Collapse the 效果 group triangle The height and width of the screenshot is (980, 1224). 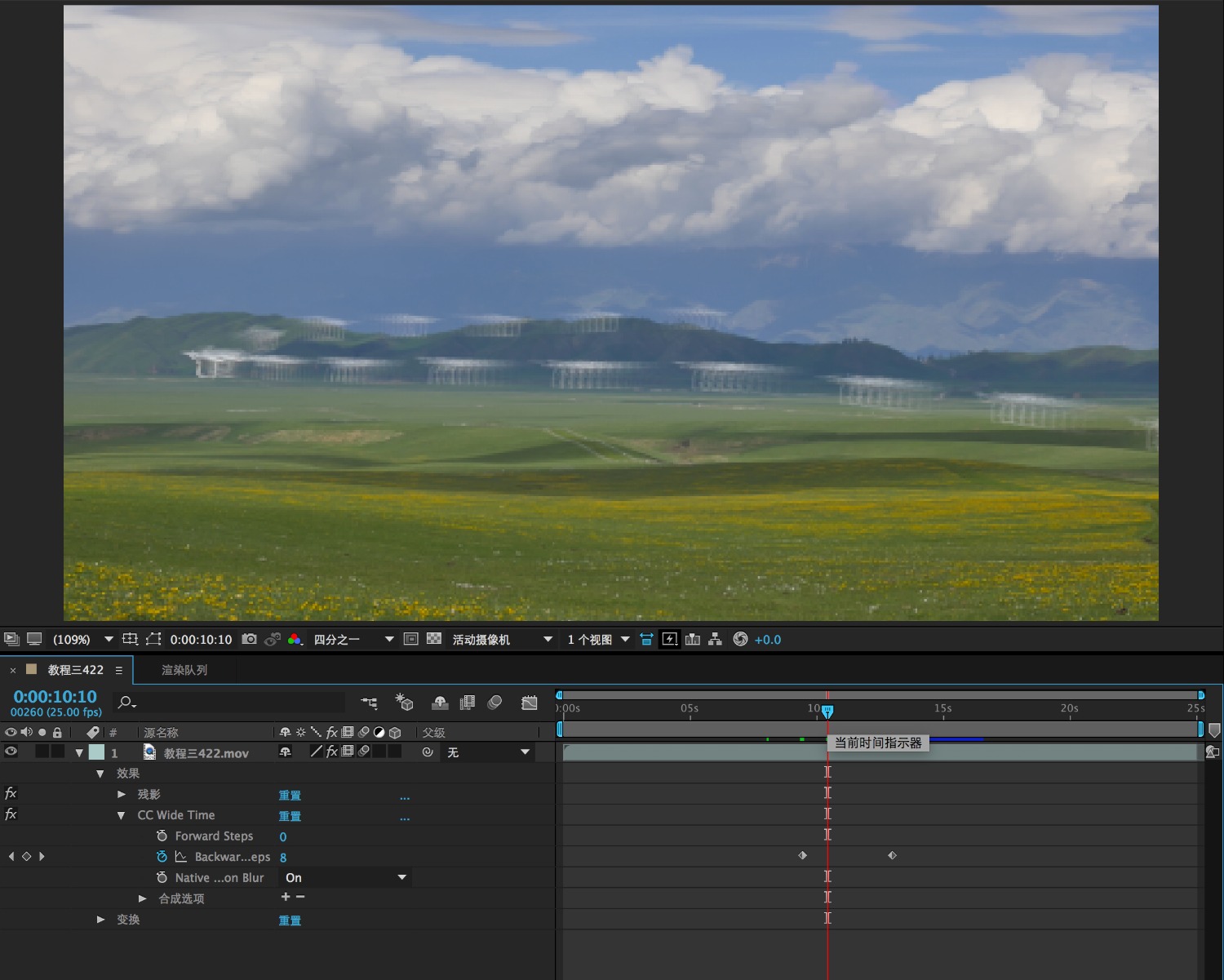(x=100, y=774)
